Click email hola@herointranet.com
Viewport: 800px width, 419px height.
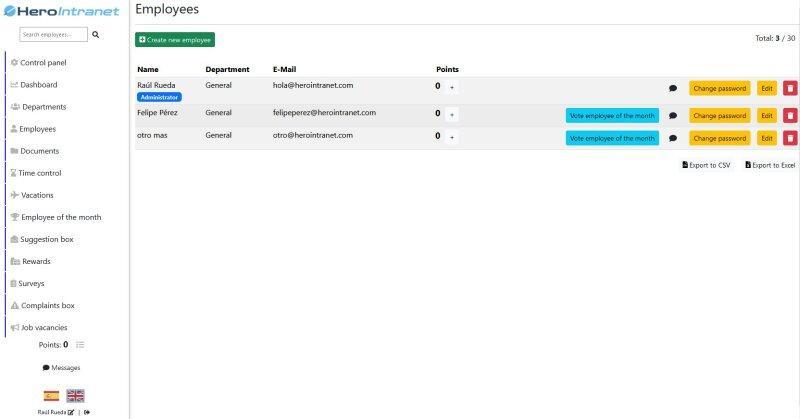click(313, 85)
